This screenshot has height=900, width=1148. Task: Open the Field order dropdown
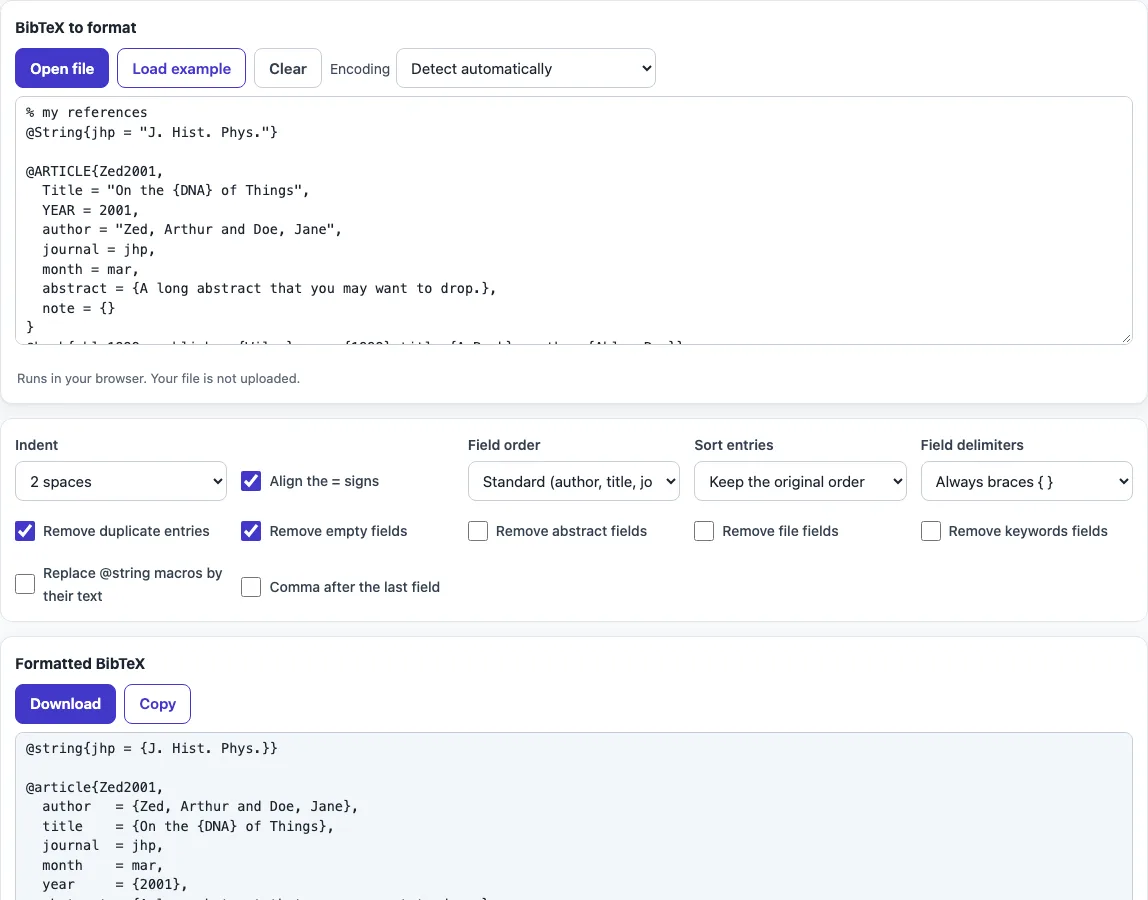tap(573, 481)
